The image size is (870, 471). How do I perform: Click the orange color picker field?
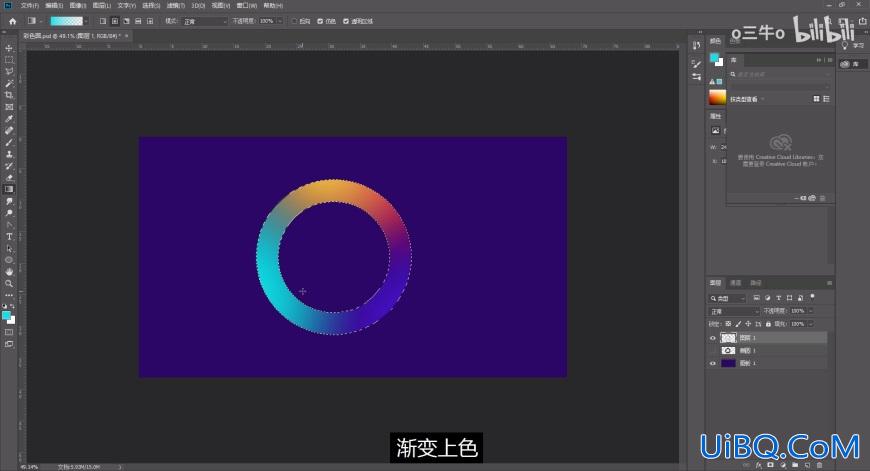(x=717, y=97)
